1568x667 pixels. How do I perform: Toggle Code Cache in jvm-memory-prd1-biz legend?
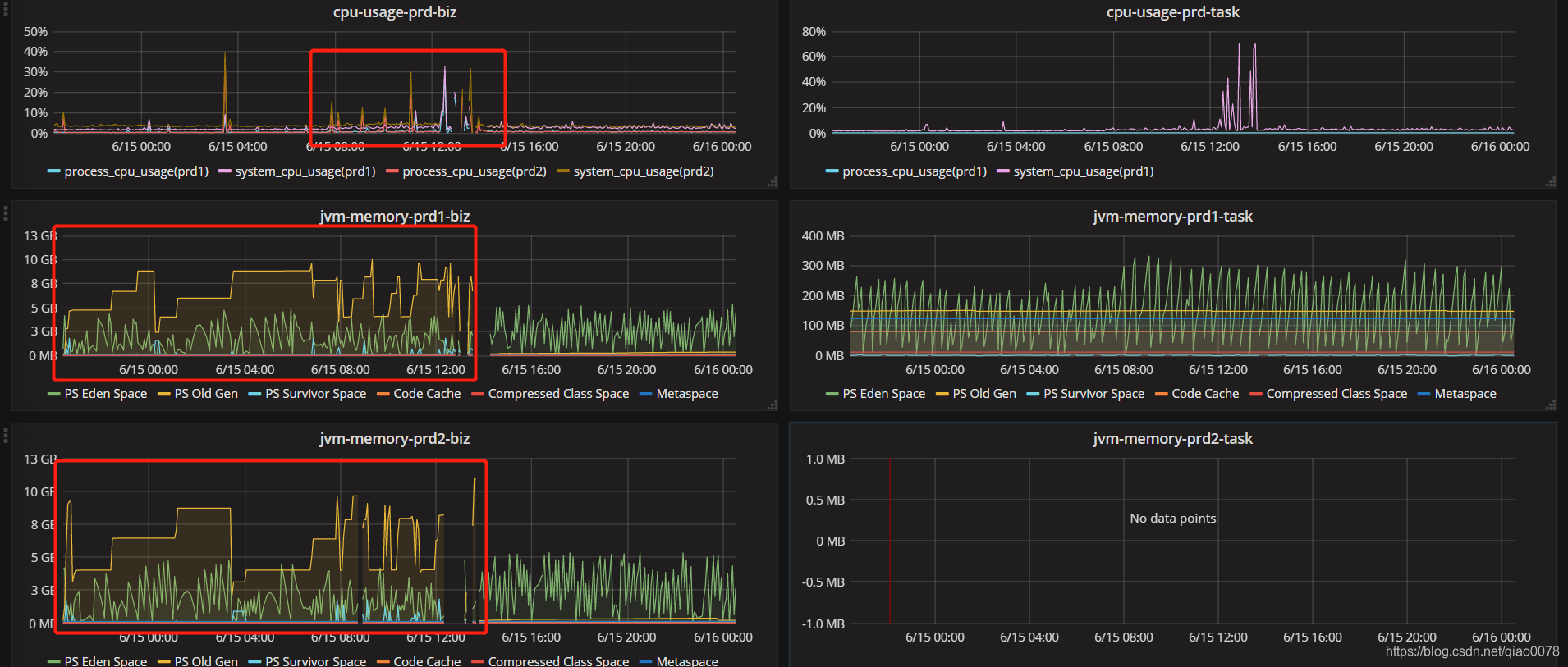[427, 394]
